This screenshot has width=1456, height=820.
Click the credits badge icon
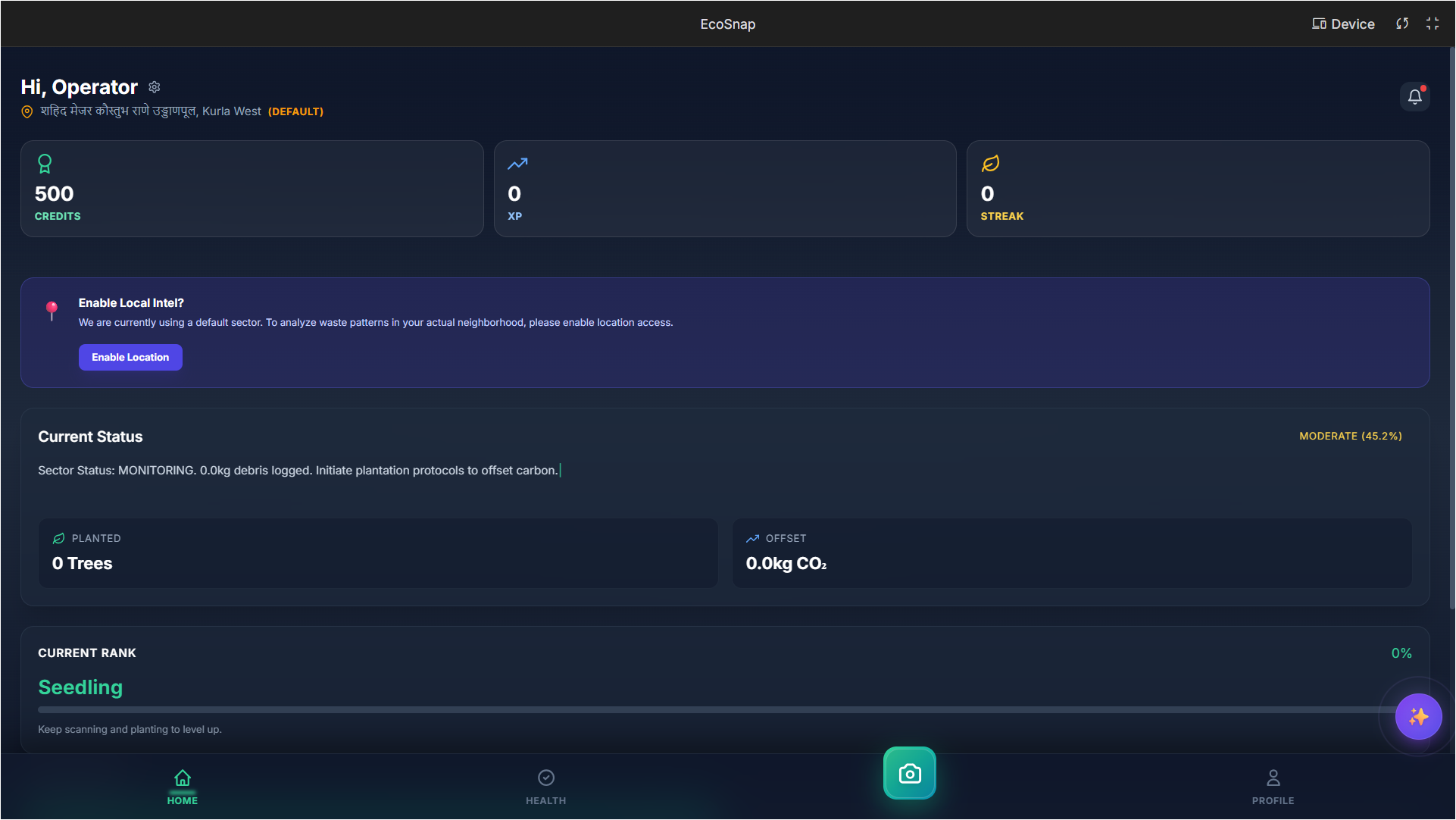pos(45,164)
